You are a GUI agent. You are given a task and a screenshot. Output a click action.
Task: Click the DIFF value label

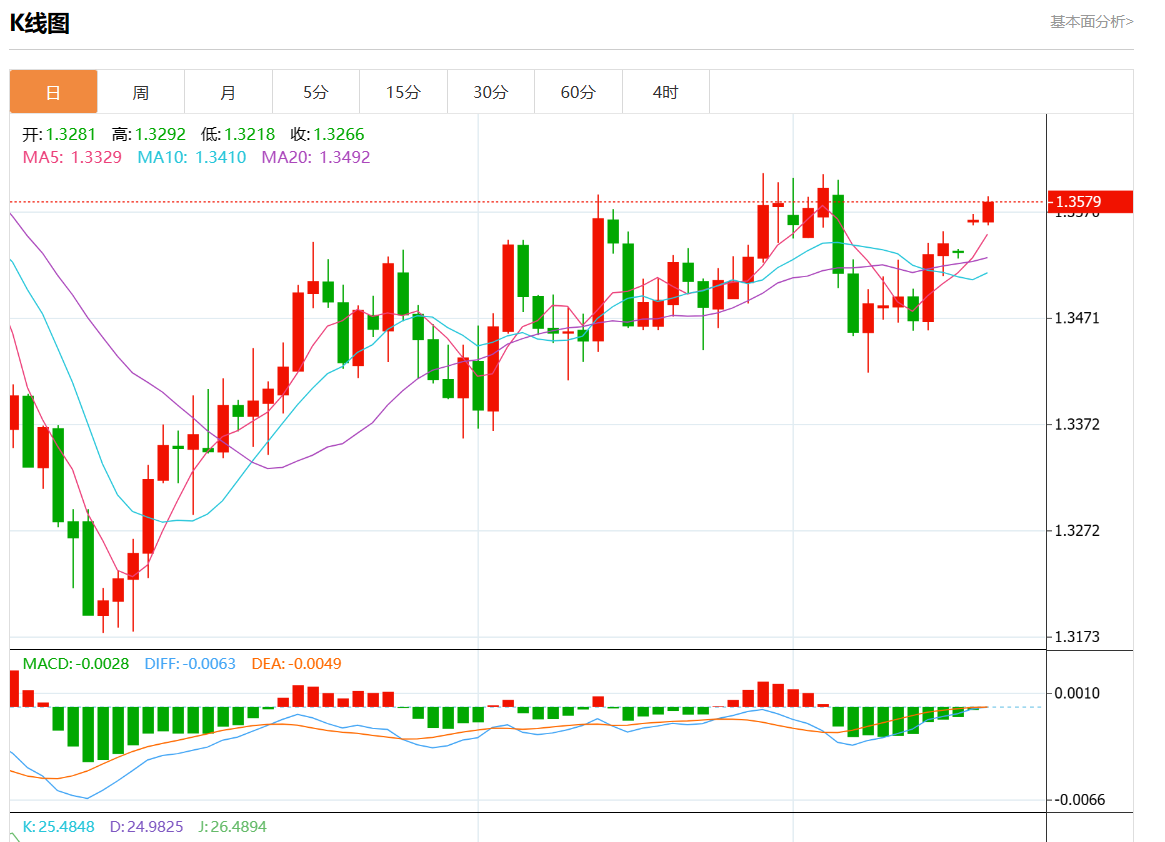tap(190, 663)
